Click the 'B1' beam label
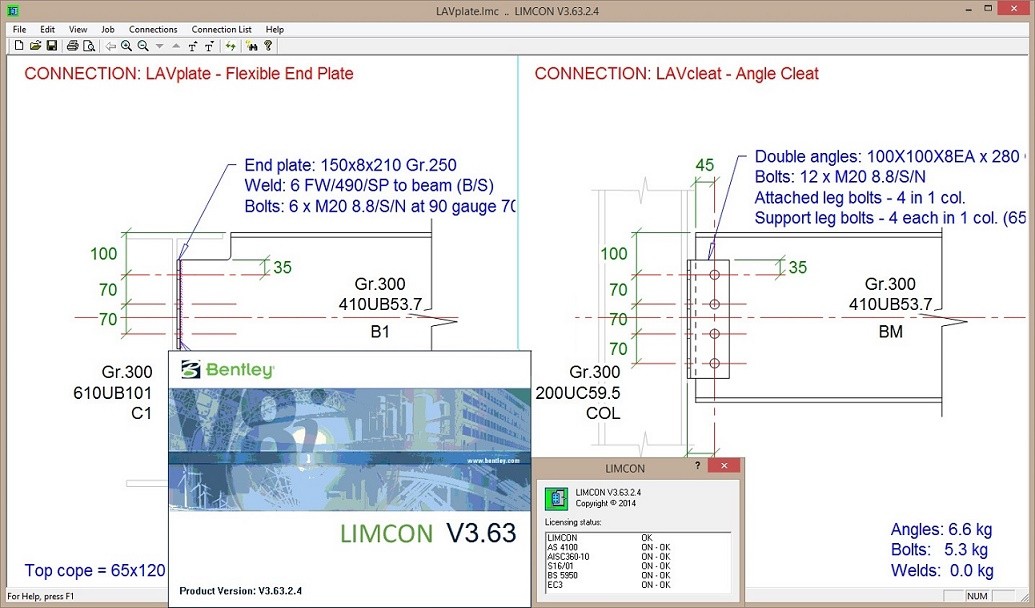The width and height of the screenshot is (1035, 608). [x=380, y=331]
